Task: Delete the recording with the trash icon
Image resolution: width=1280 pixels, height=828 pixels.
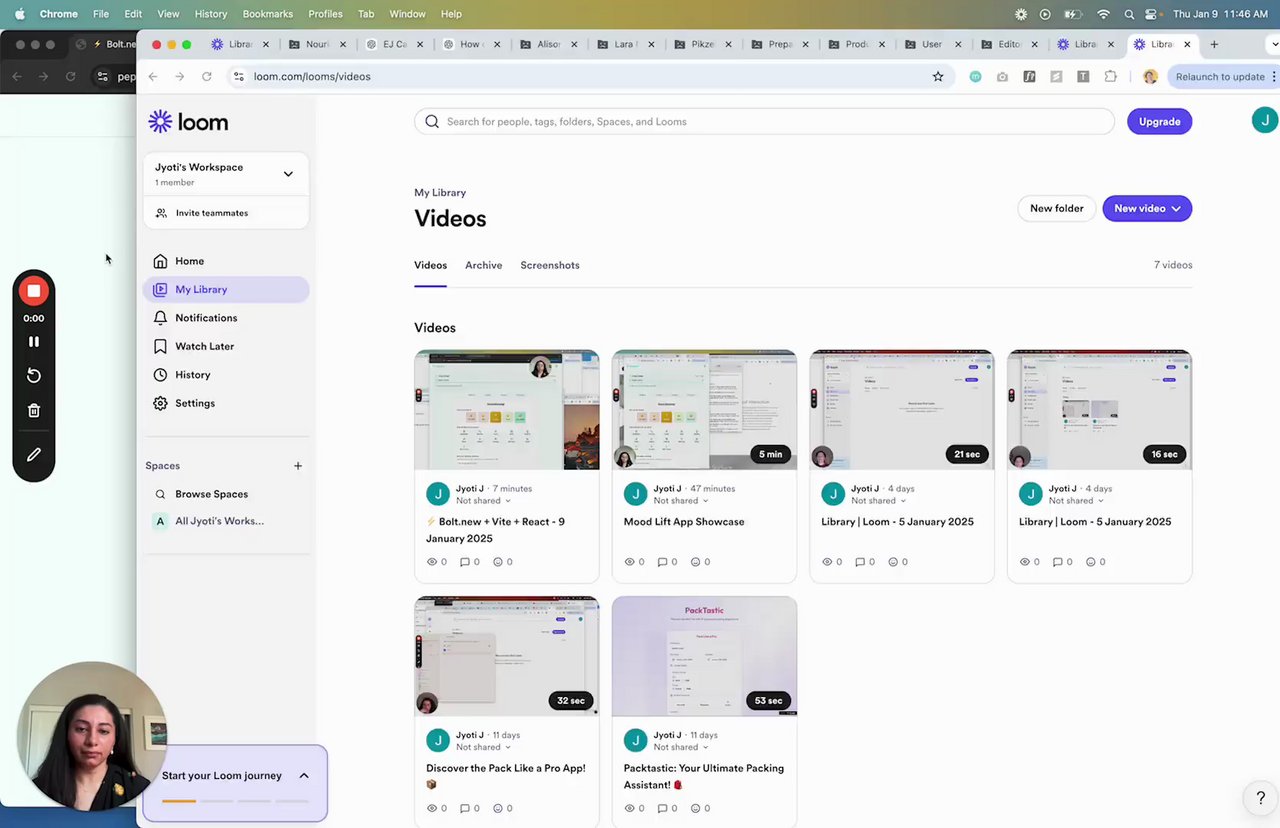Action: tap(34, 410)
